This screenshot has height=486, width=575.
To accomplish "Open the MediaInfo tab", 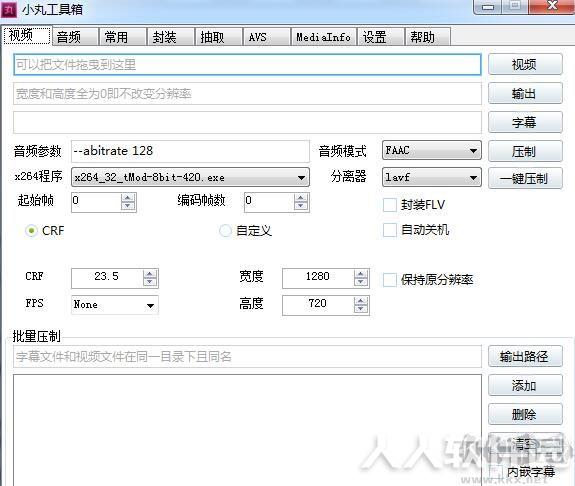I will [x=324, y=37].
